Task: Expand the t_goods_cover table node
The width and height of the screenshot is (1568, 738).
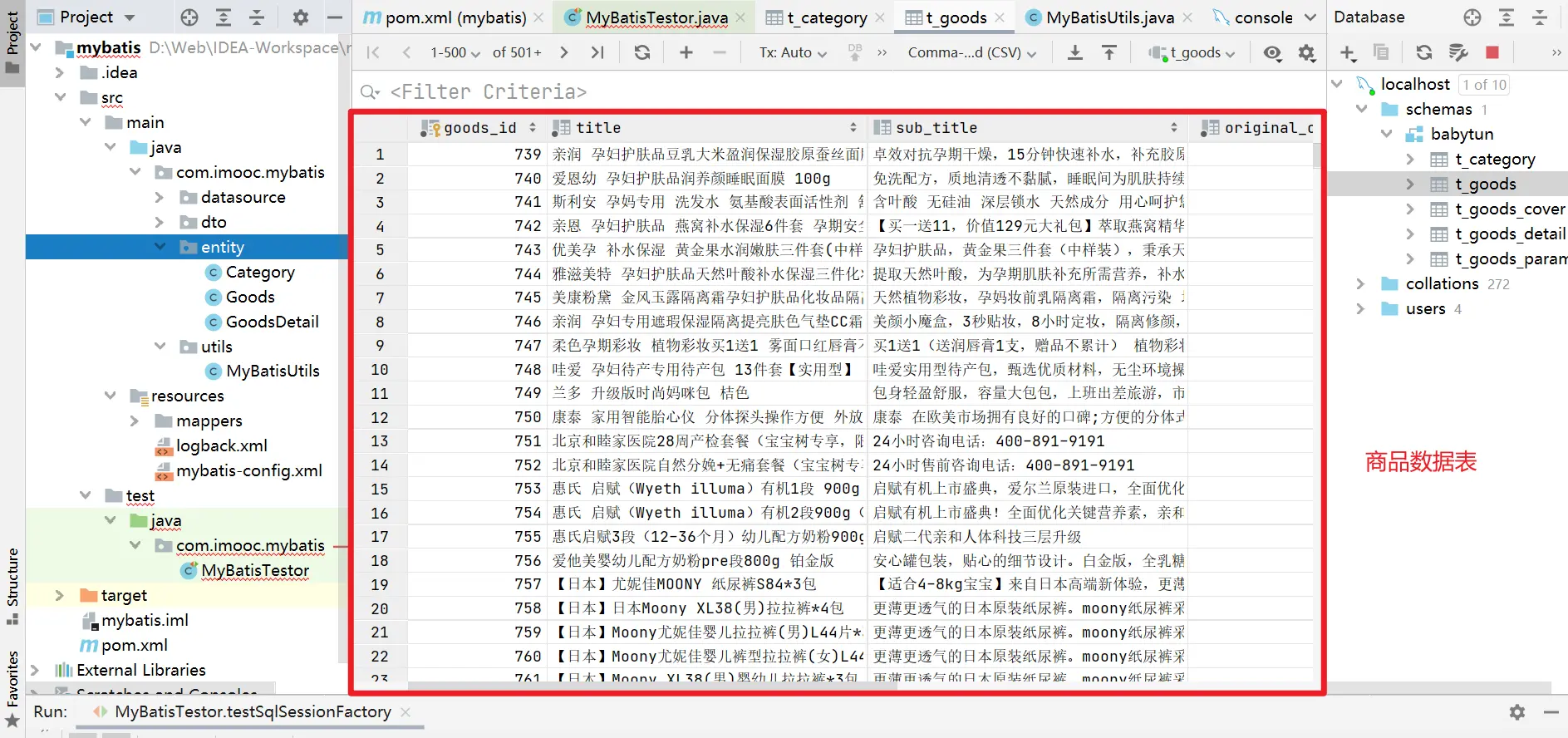Action: [x=1410, y=209]
